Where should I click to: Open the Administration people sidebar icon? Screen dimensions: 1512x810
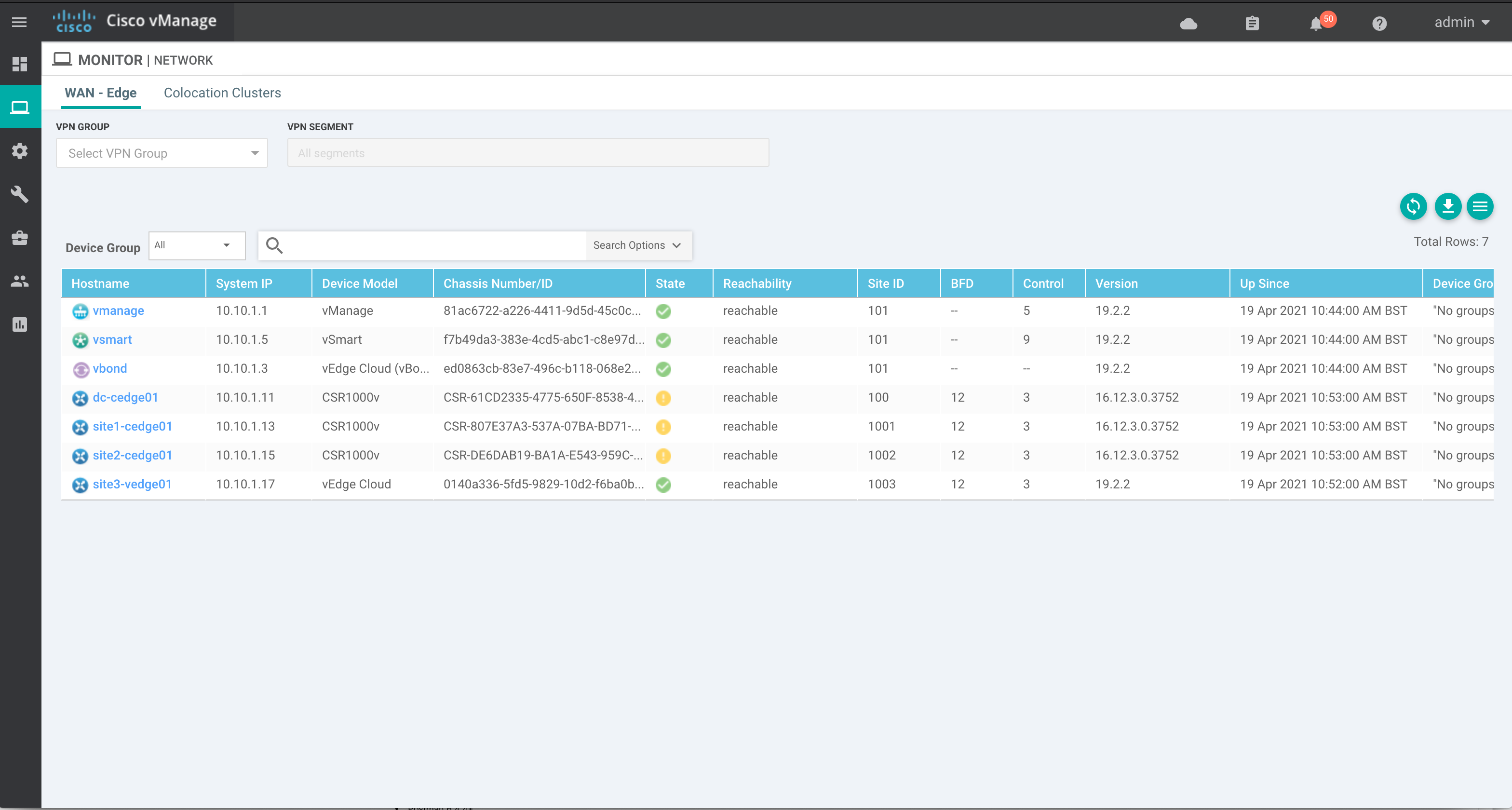pos(19,281)
